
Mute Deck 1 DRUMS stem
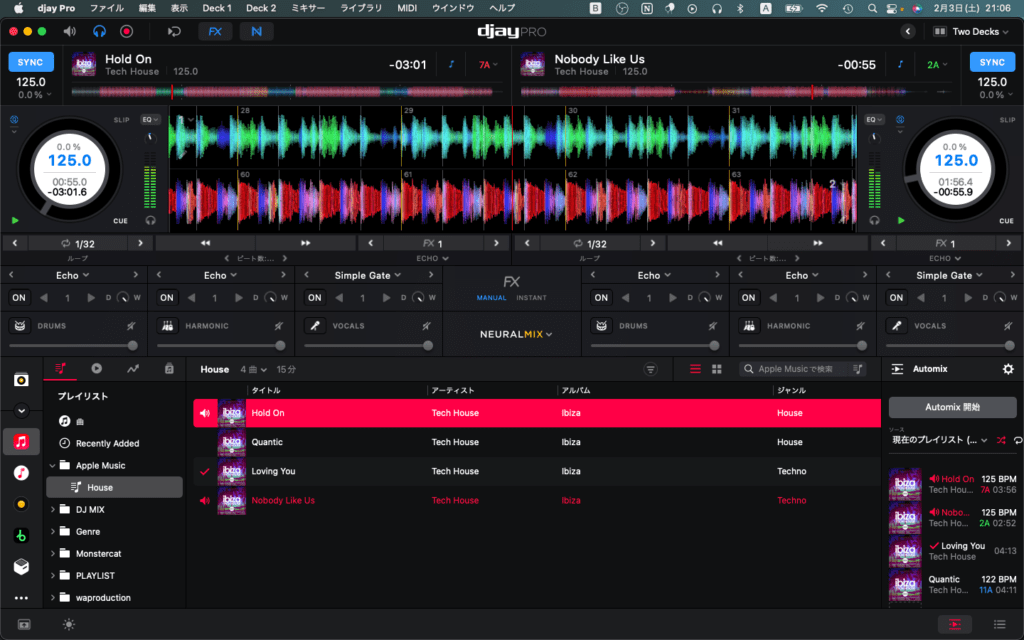tap(131, 325)
